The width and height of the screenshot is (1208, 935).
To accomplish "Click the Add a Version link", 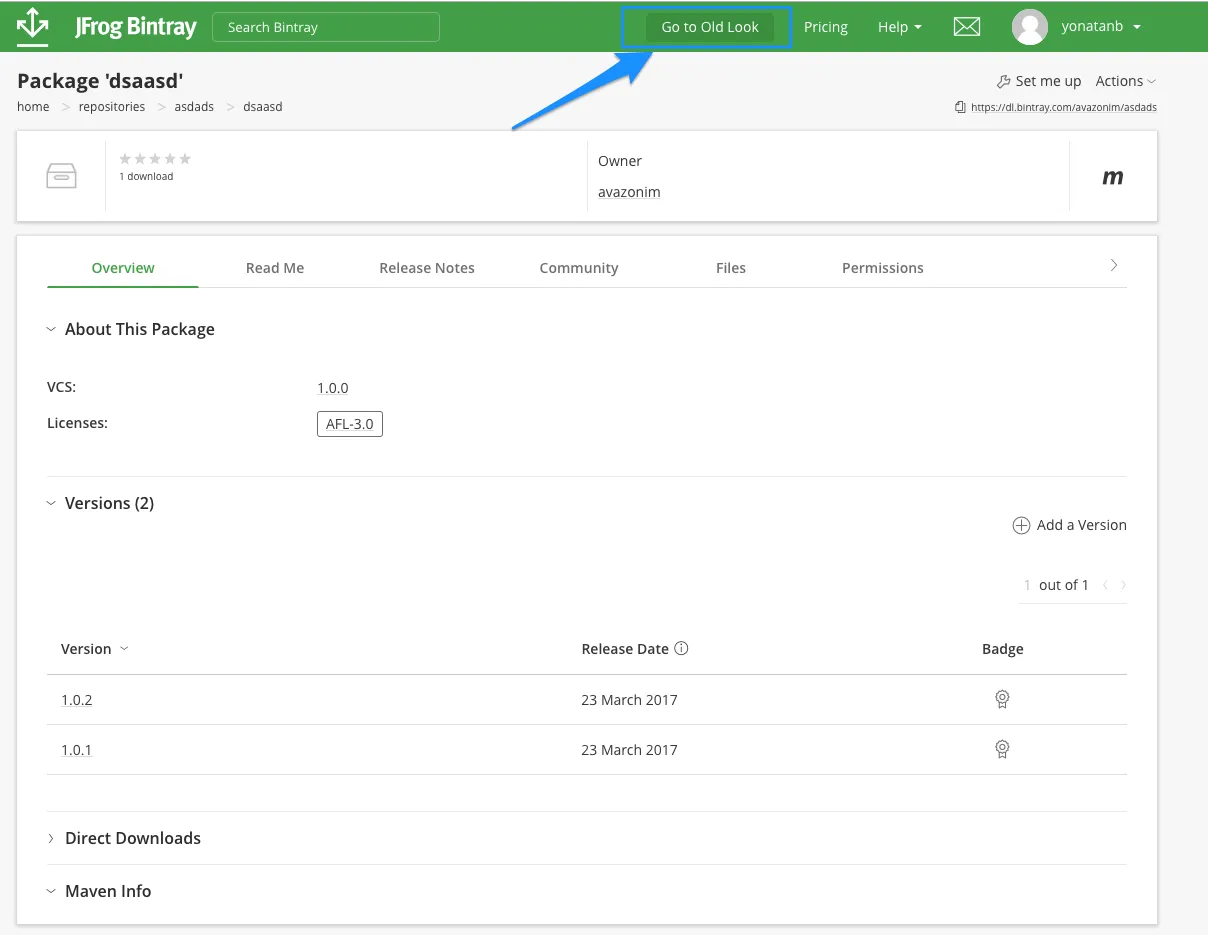I will coord(1082,525).
